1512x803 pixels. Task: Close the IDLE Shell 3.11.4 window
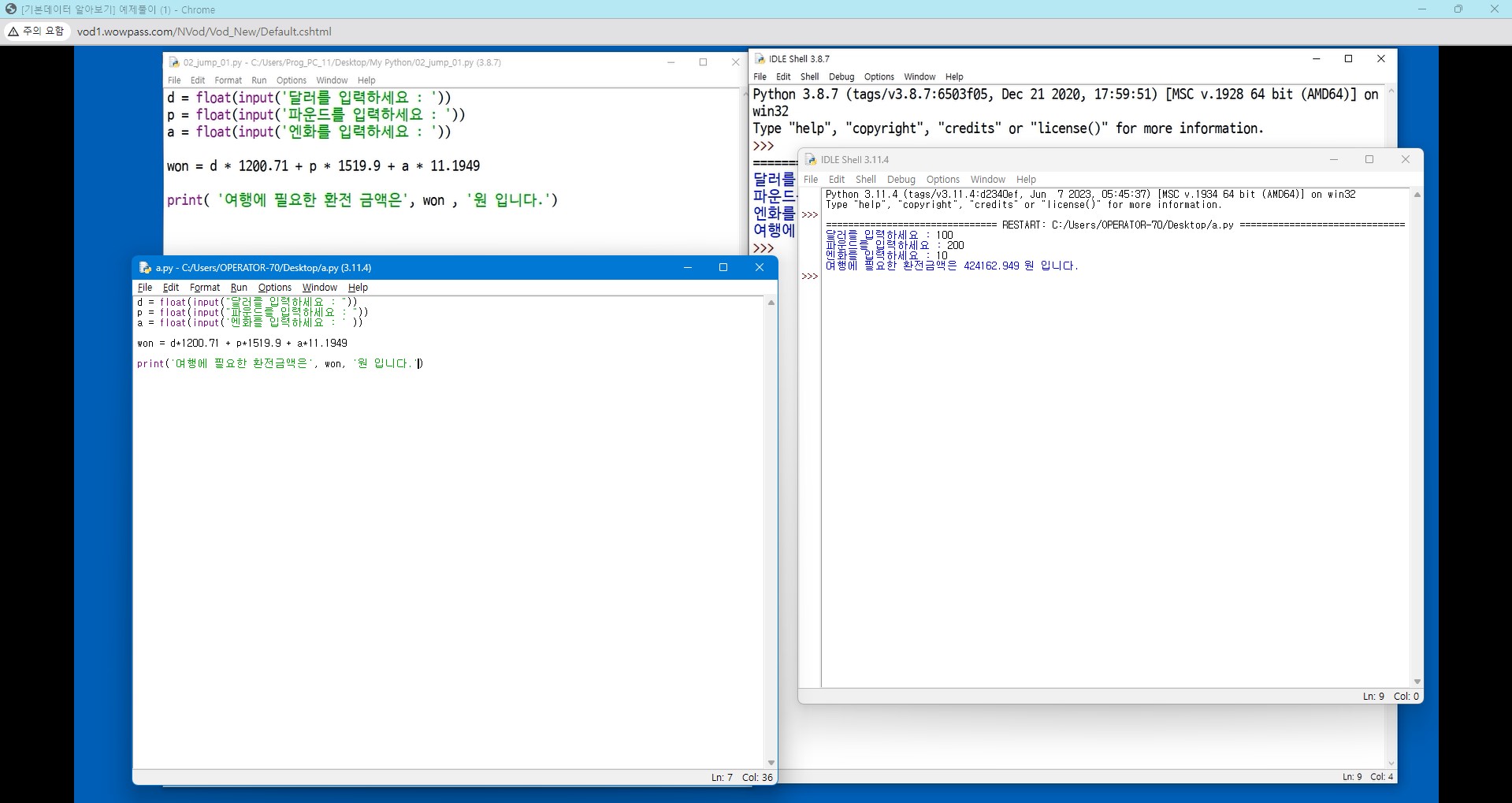[1405, 159]
